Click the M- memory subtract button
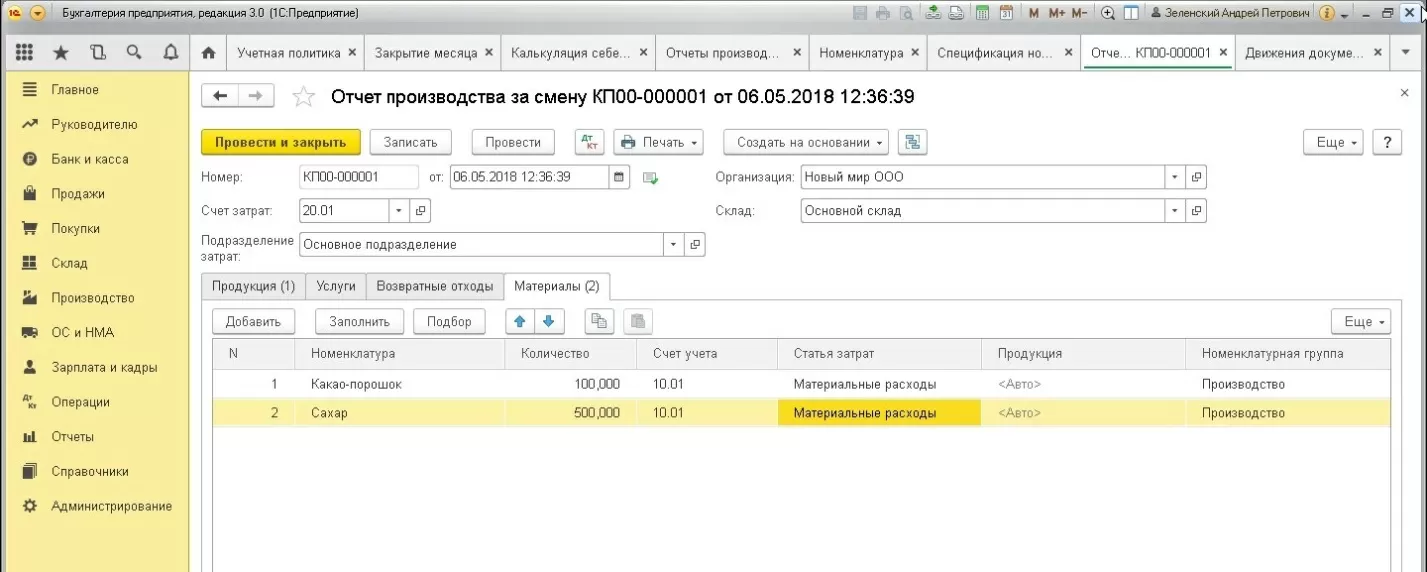1427x572 pixels. (x=1079, y=13)
